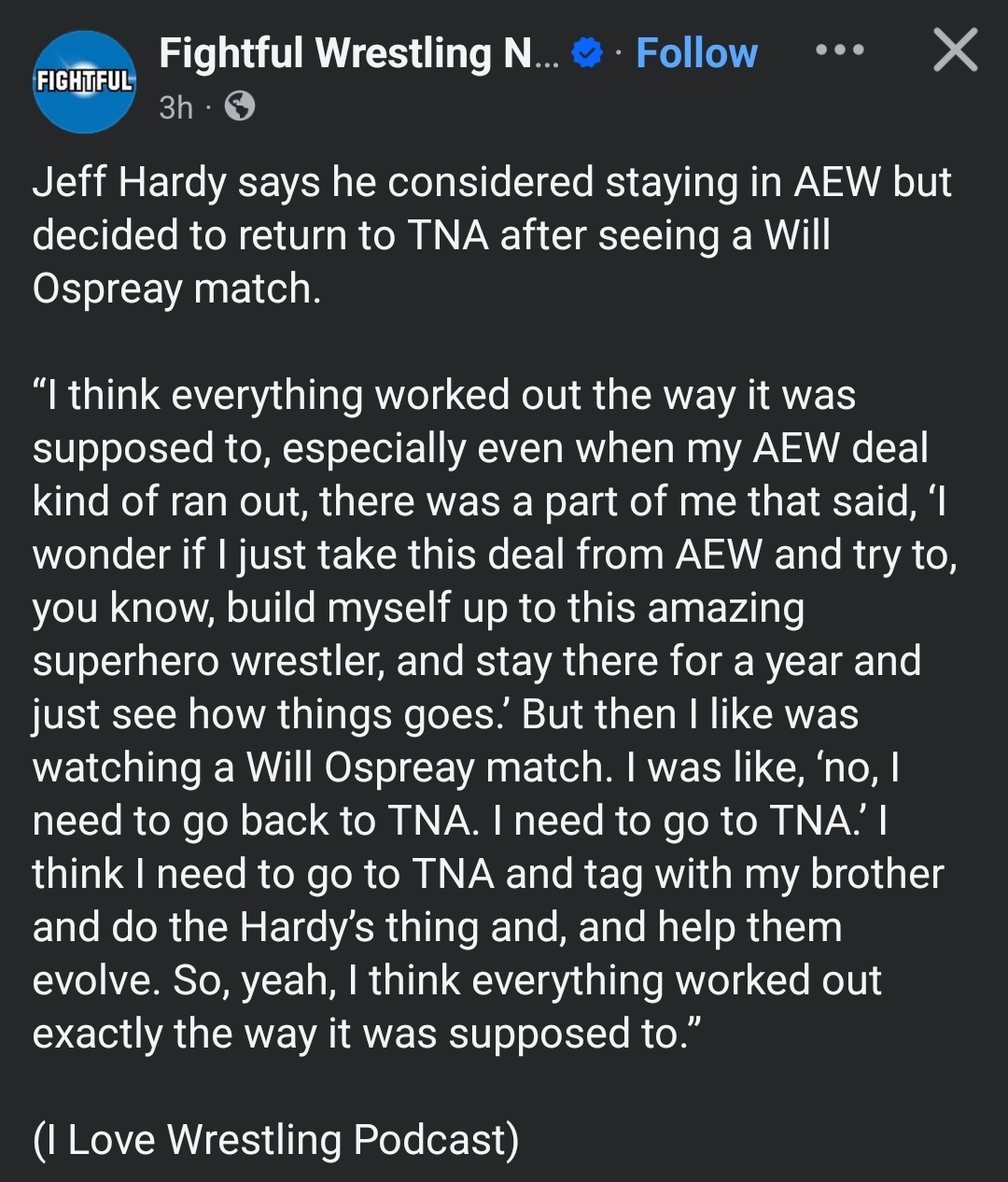Click the line starting "and do the Hardy's thing"
The height and width of the screenshot is (1182, 1008).
click(437, 927)
